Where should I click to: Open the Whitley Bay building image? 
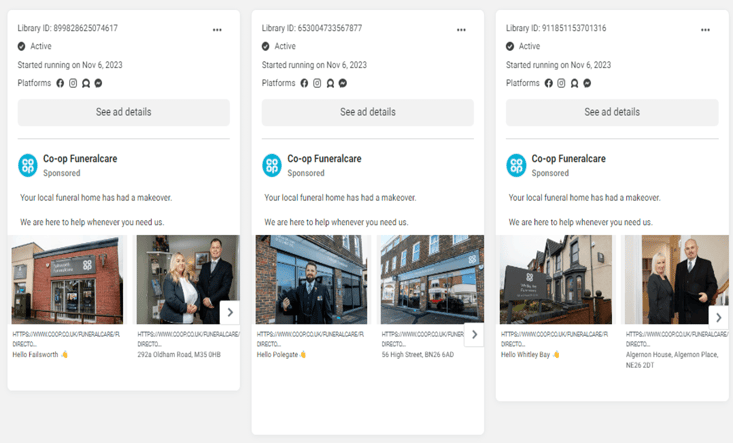pos(556,279)
